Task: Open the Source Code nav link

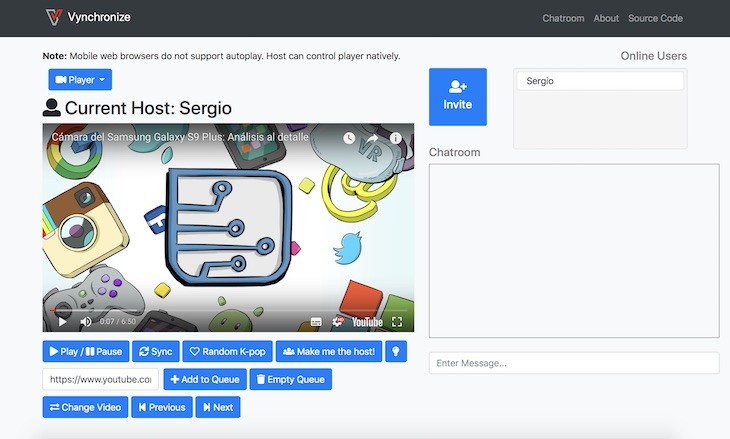Action: point(655,18)
